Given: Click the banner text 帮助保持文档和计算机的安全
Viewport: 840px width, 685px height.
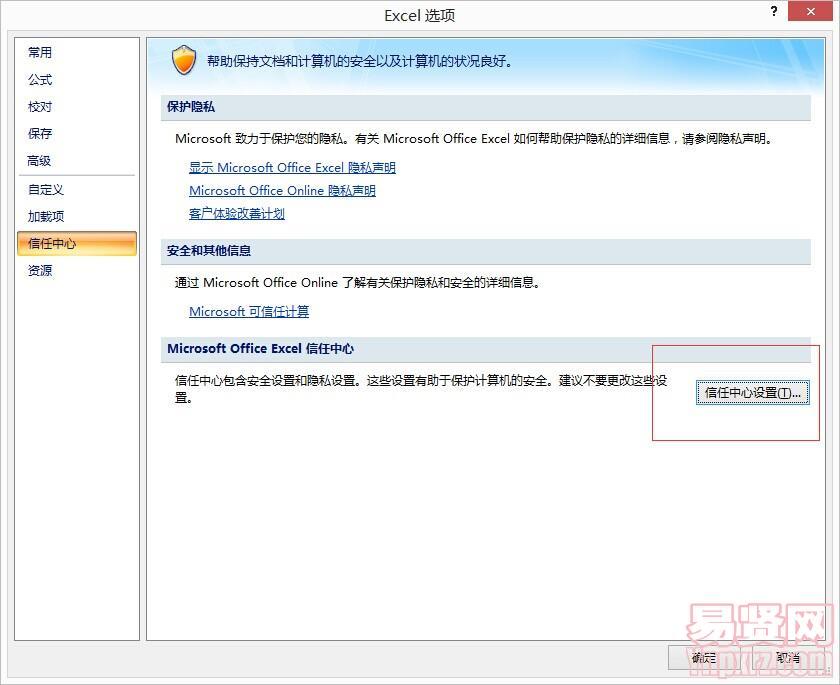Looking at the screenshot, I should click(359, 61).
